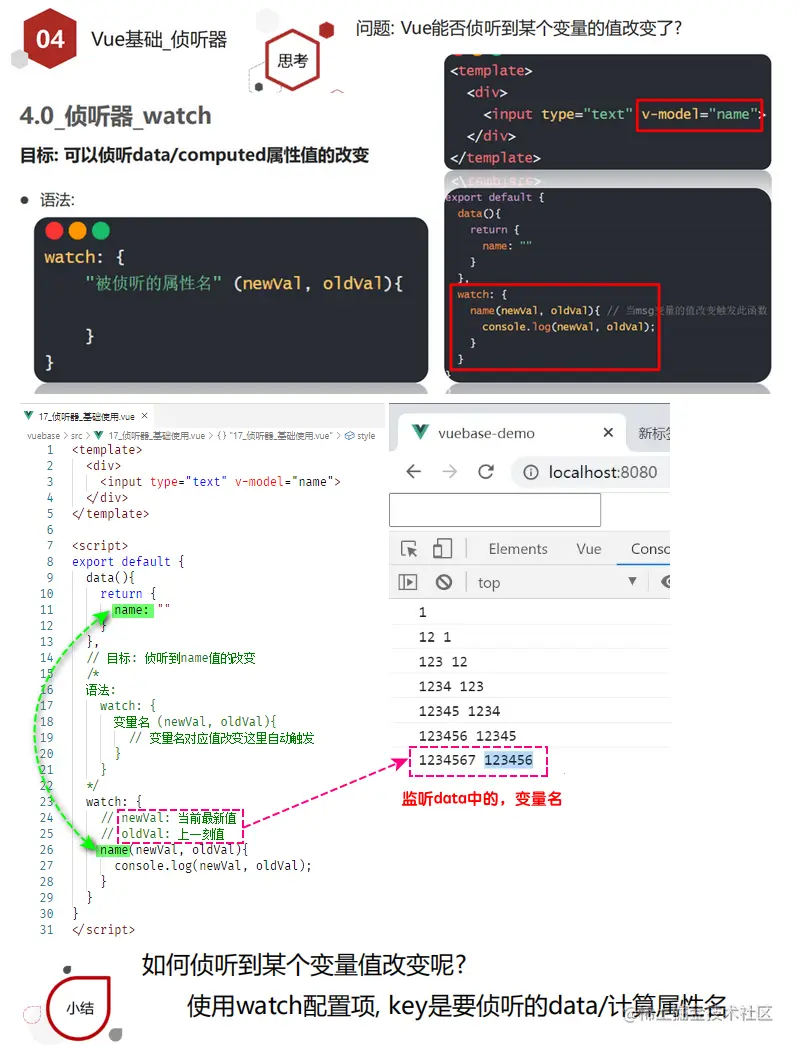
Task: Close the 17_侦听器_基础使用.vue editor tab
Action: coord(145,416)
